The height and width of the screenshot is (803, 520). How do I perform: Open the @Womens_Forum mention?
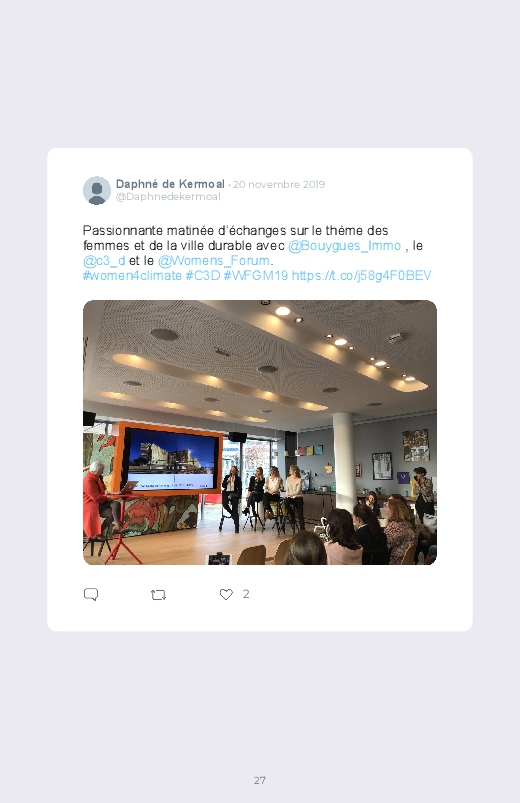click(214, 261)
